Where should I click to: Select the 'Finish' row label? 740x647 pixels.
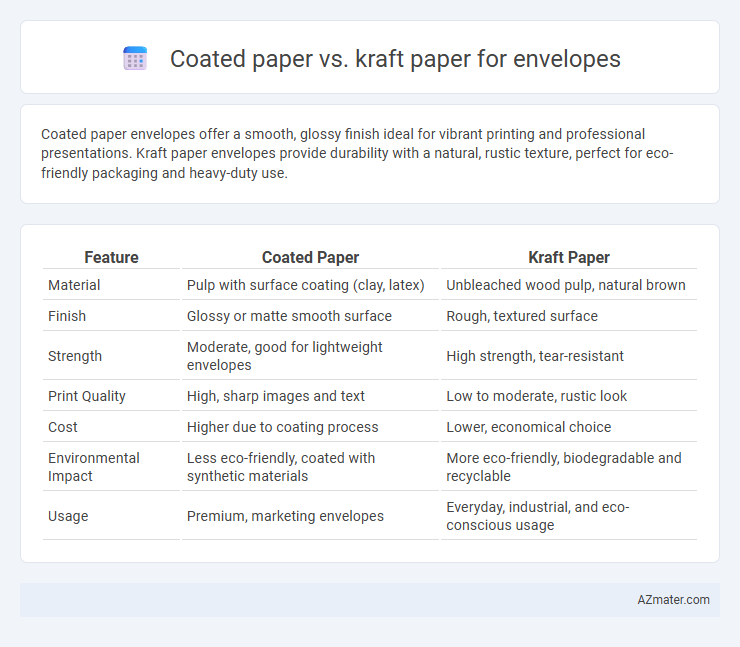point(67,316)
